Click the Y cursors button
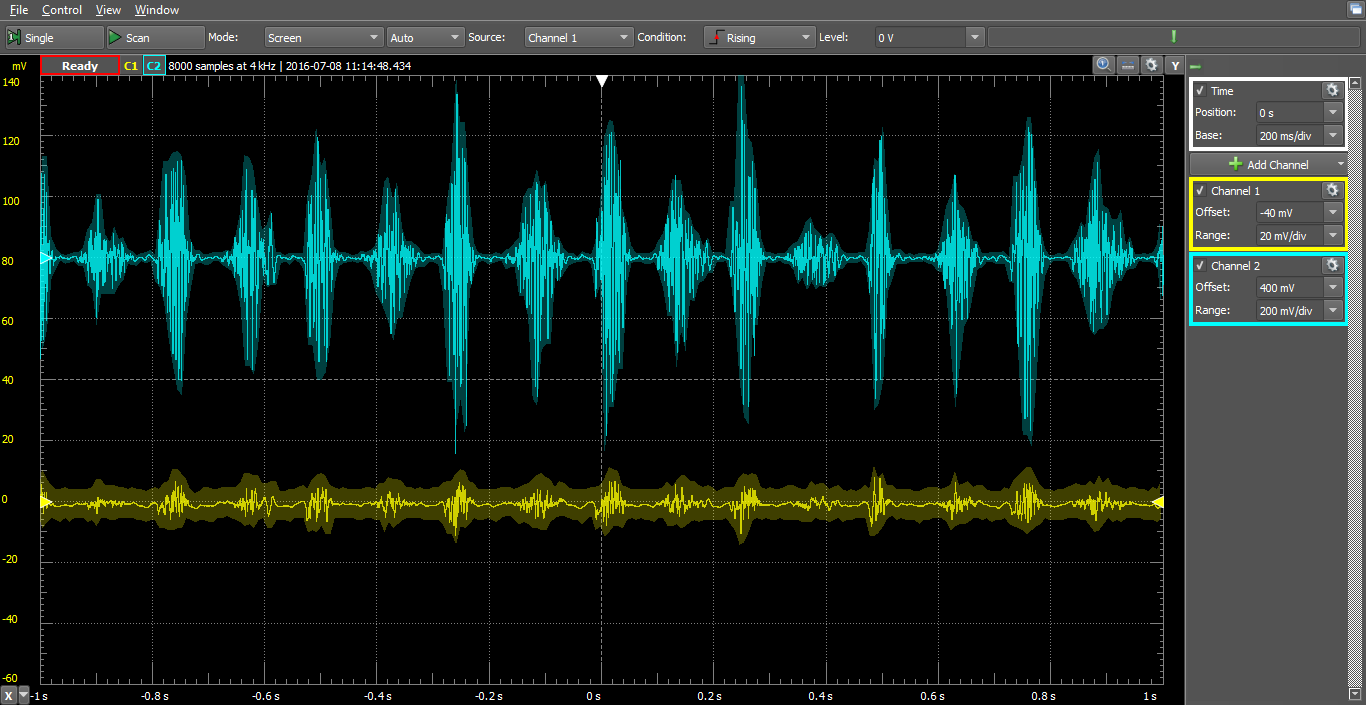The image size is (1368, 708). 1175,66
